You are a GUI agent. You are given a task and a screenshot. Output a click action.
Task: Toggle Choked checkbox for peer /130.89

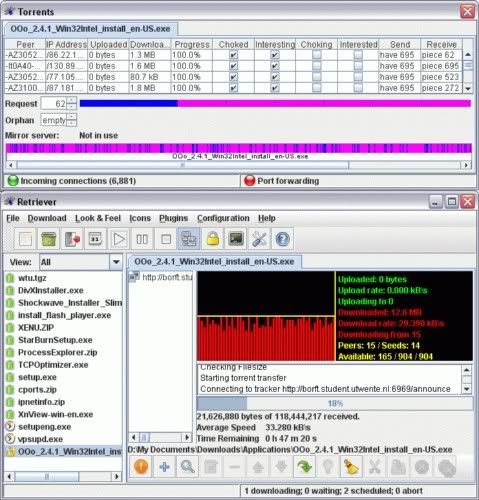tap(234, 66)
